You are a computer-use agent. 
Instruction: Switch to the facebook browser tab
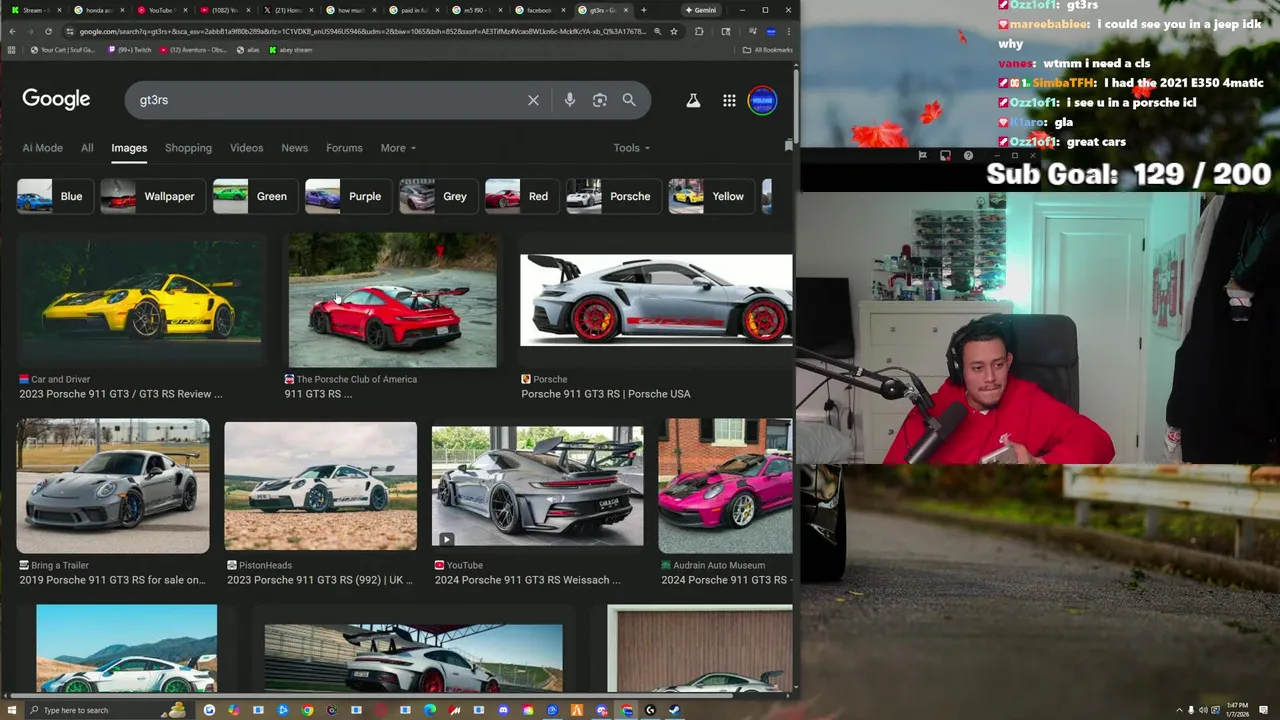click(538, 10)
